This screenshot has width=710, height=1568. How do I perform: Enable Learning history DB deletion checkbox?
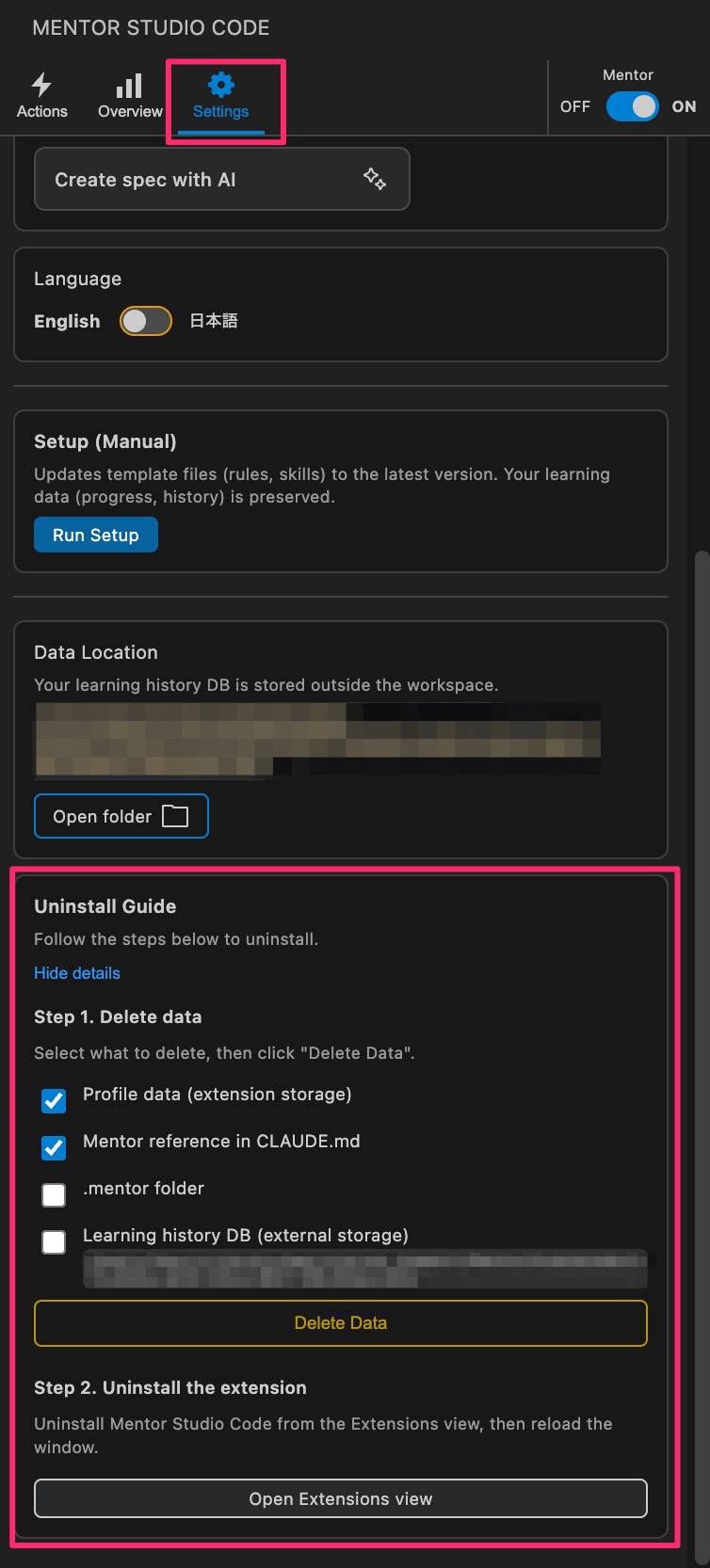click(x=53, y=1241)
